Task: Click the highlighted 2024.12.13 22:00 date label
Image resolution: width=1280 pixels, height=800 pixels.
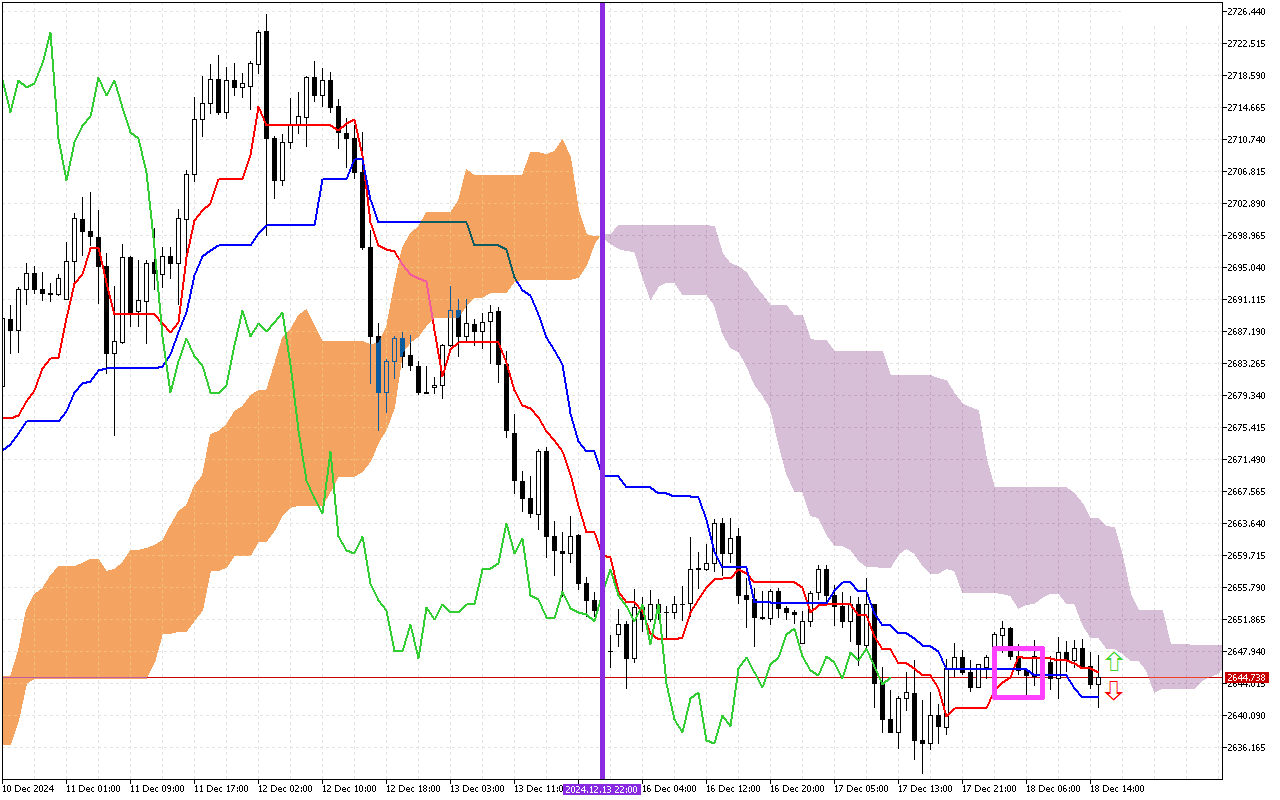Action: (601, 789)
